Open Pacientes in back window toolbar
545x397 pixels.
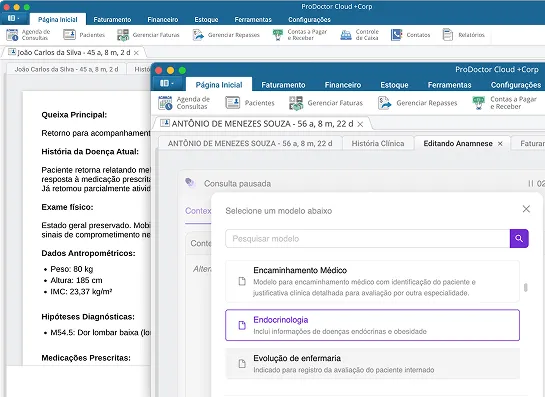[x=84, y=35]
